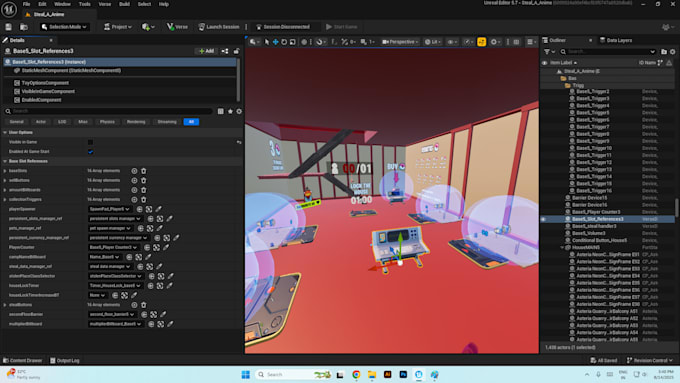680x383 pixels.
Task: Open Output Log at bottom
Action: tap(65, 360)
